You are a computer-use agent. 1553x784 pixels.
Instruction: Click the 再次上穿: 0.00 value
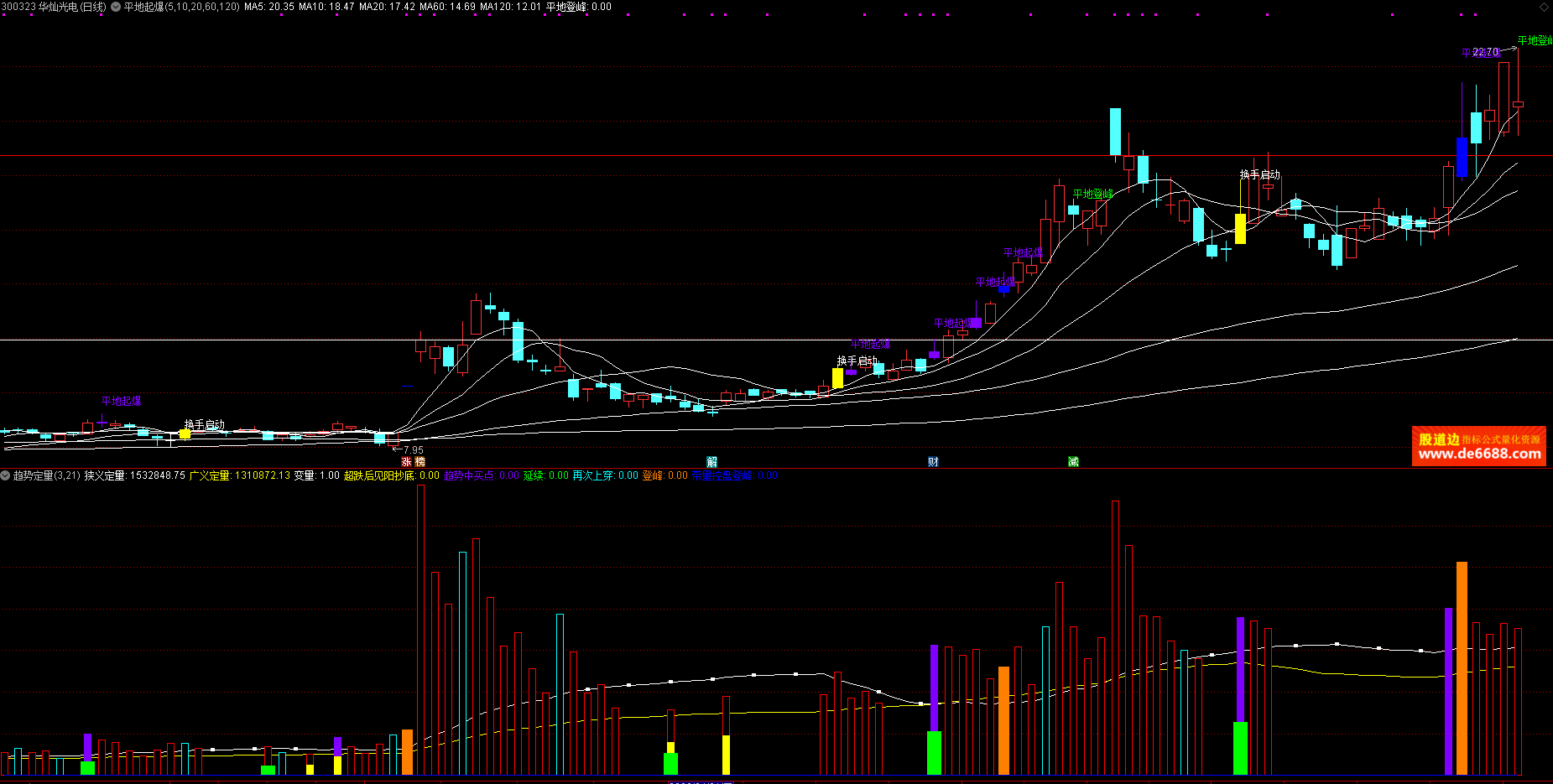[x=605, y=475]
